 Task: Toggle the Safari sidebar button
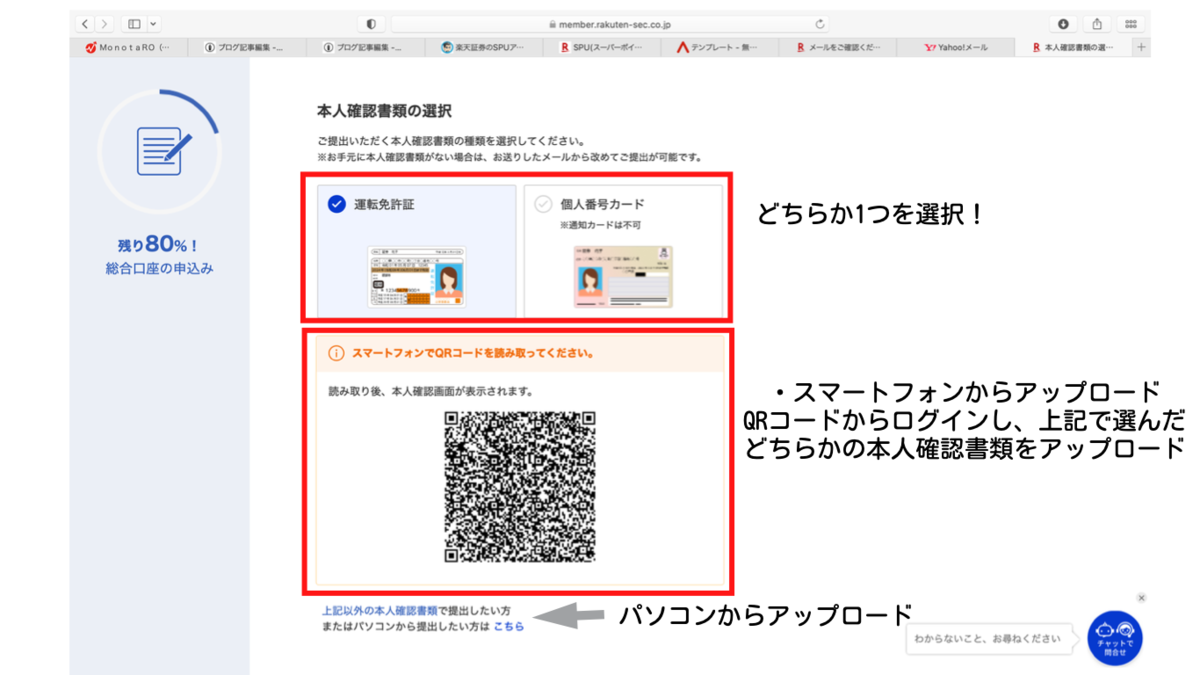(x=134, y=24)
